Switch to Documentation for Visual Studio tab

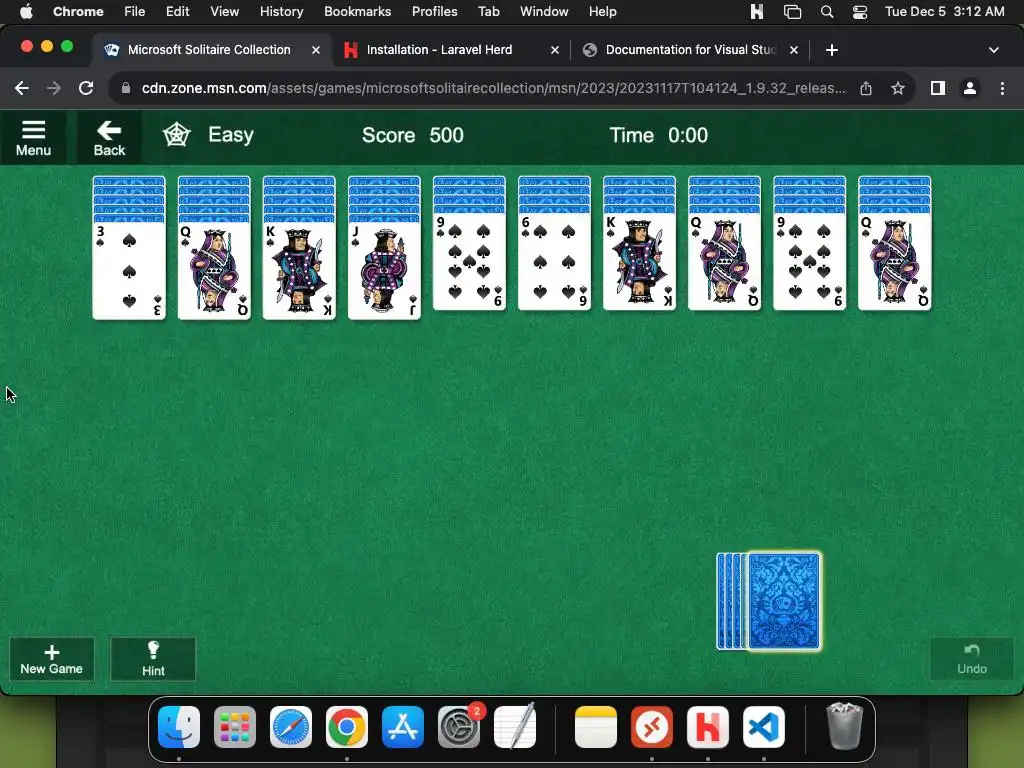690,50
